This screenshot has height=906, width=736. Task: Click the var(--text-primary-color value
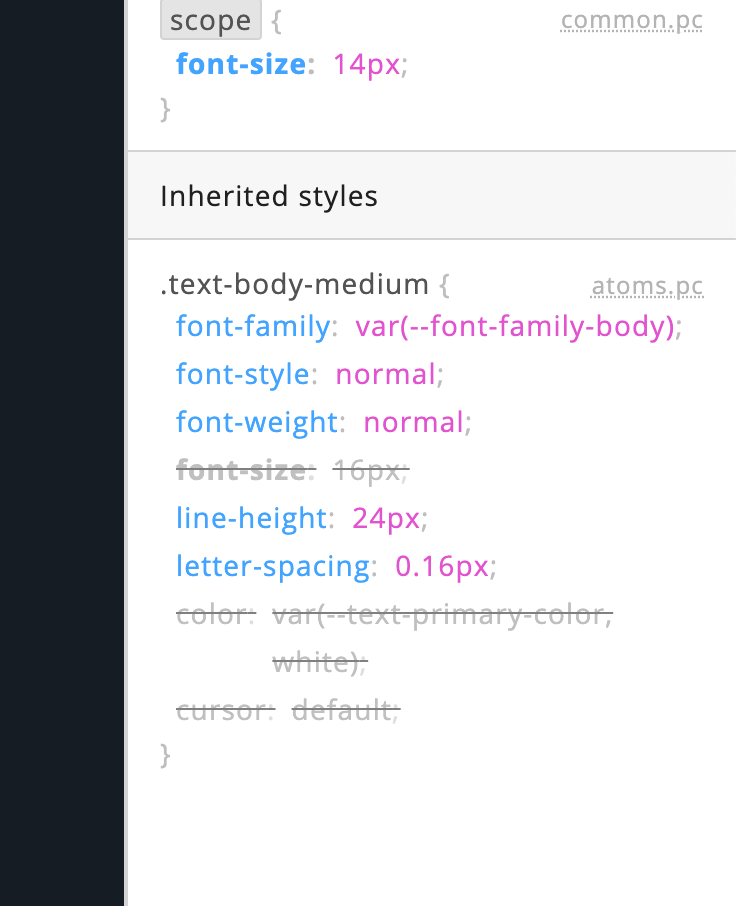(x=442, y=614)
